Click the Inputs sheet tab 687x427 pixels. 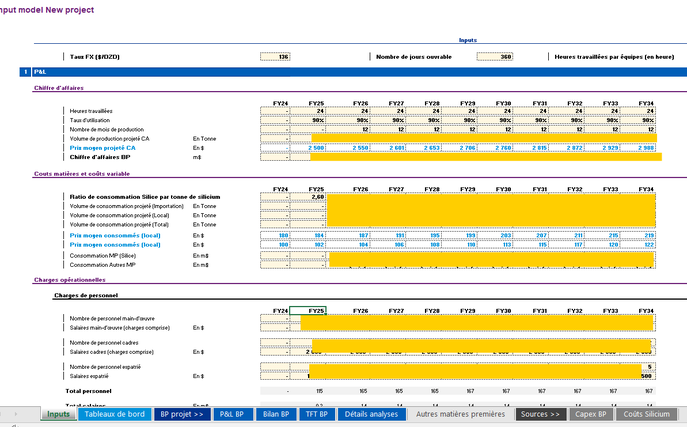pyautogui.click(x=59, y=414)
